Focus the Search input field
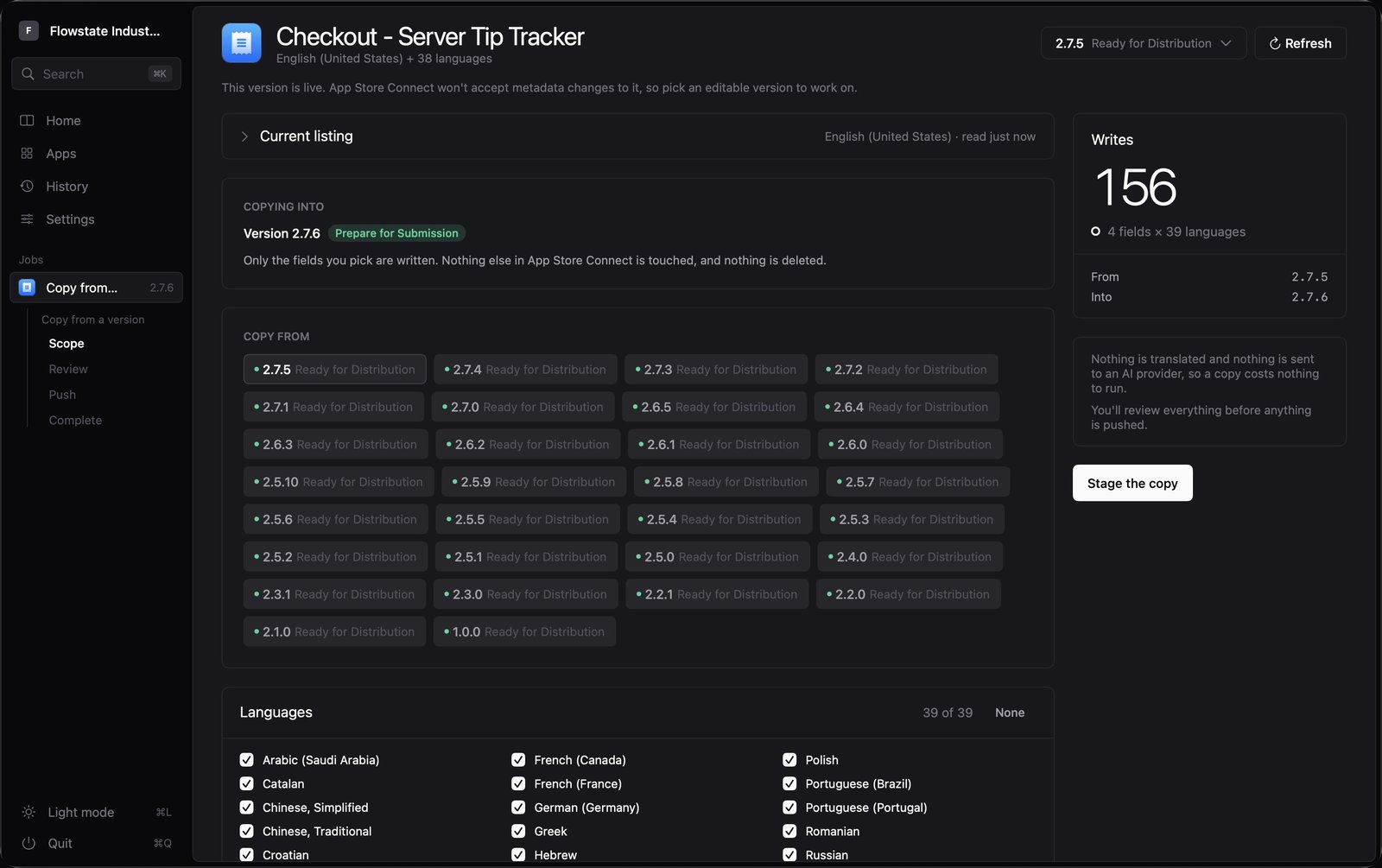 pos(96,73)
